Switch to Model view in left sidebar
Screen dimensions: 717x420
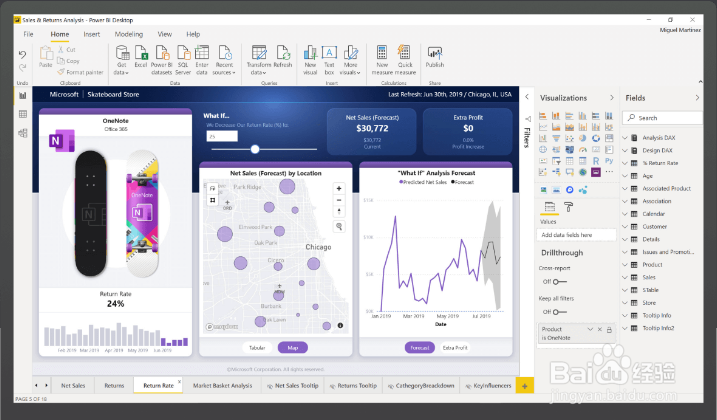pos(22,133)
